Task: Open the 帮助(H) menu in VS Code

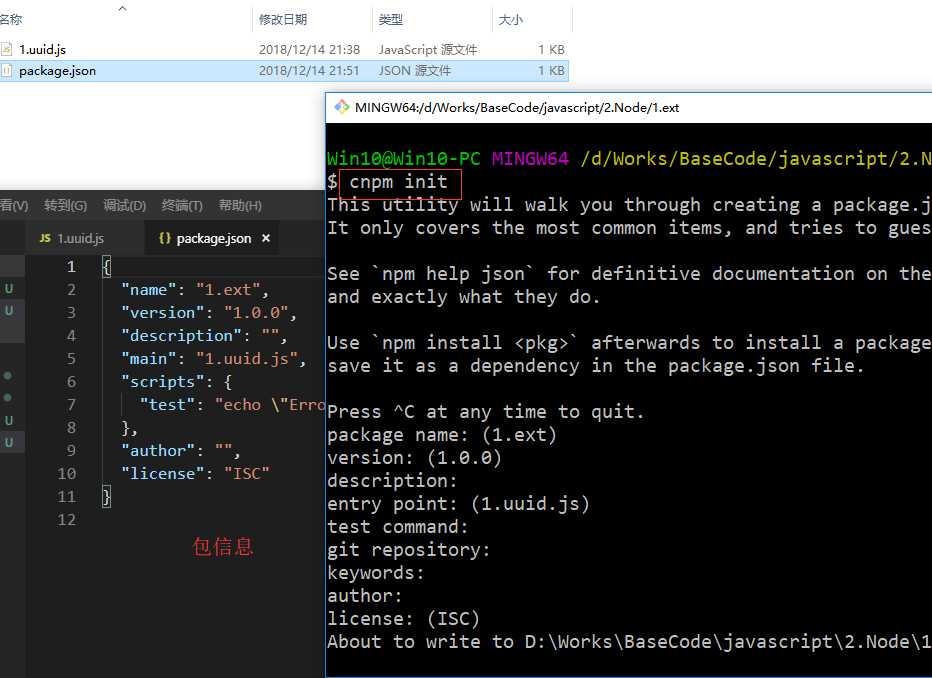Action: pos(240,206)
